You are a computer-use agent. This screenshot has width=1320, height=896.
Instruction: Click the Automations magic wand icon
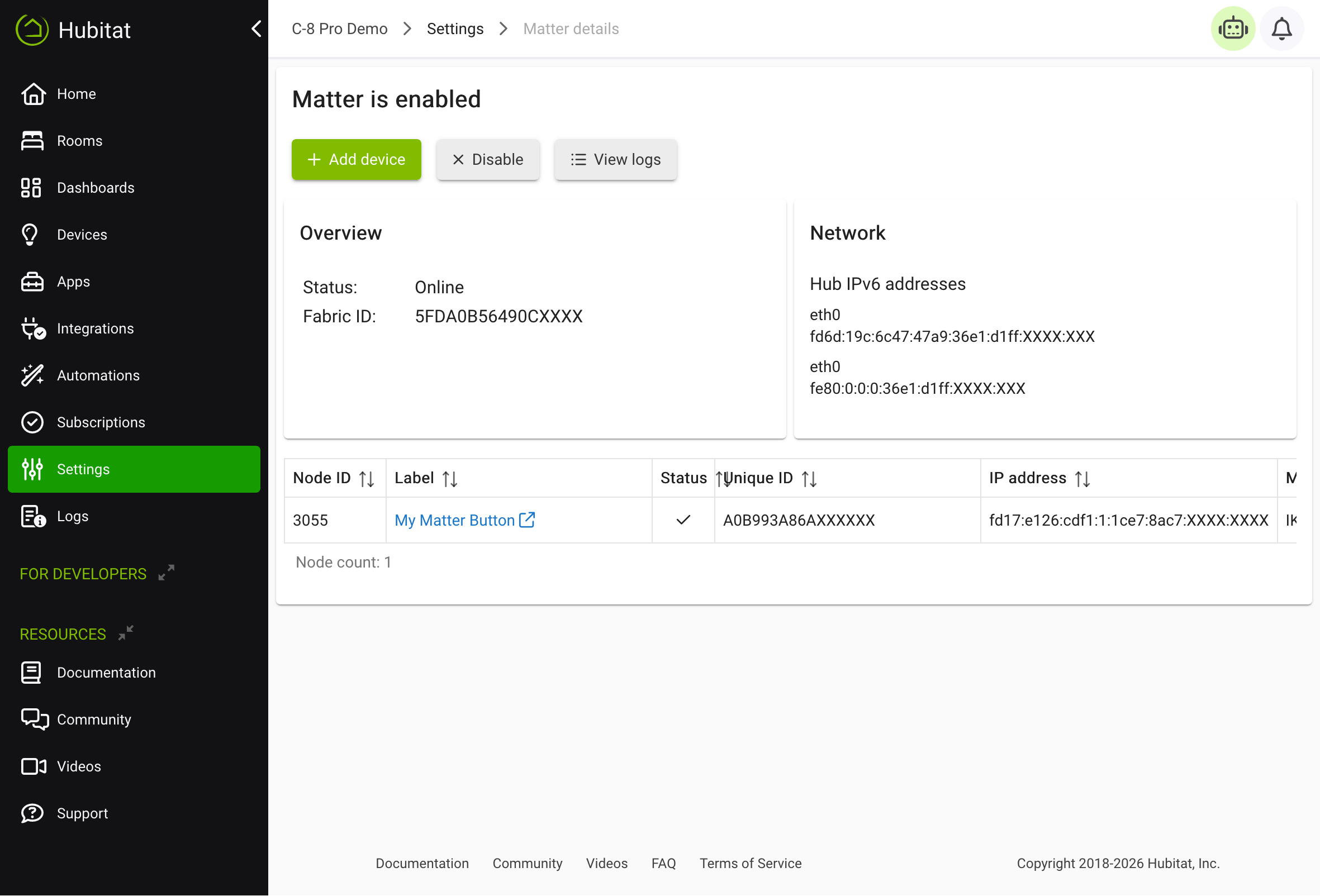click(32, 375)
